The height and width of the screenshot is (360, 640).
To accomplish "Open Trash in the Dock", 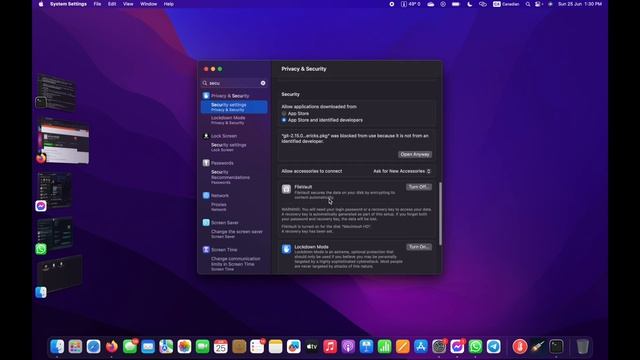I will click(x=582, y=347).
